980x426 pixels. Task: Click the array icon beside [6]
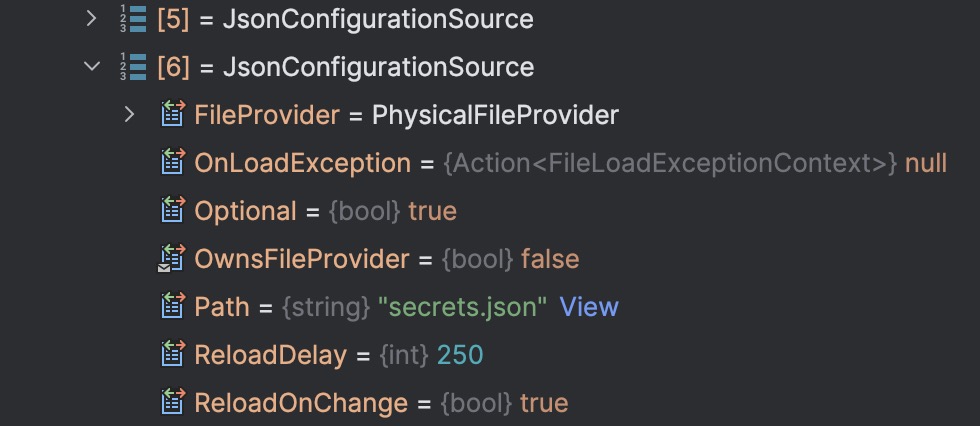[x=132, y=66]
